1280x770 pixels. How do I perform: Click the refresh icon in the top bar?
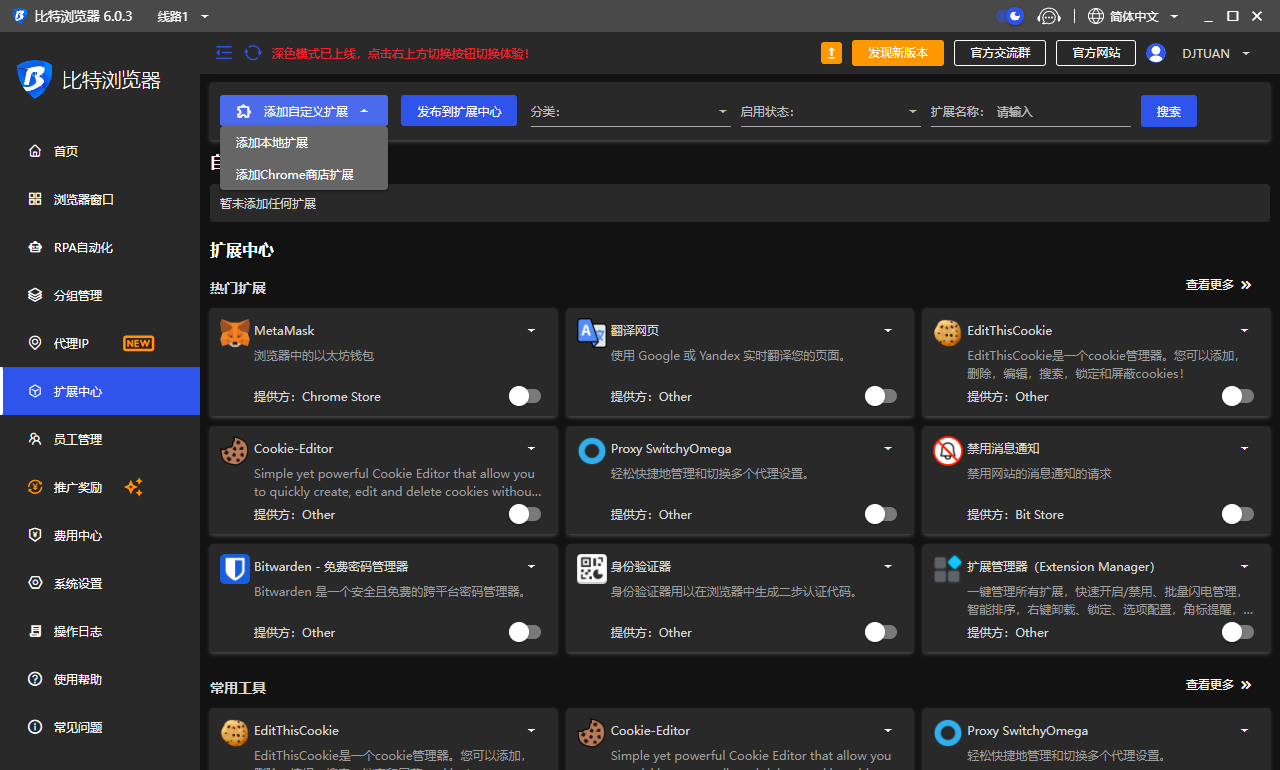[253, 53]
